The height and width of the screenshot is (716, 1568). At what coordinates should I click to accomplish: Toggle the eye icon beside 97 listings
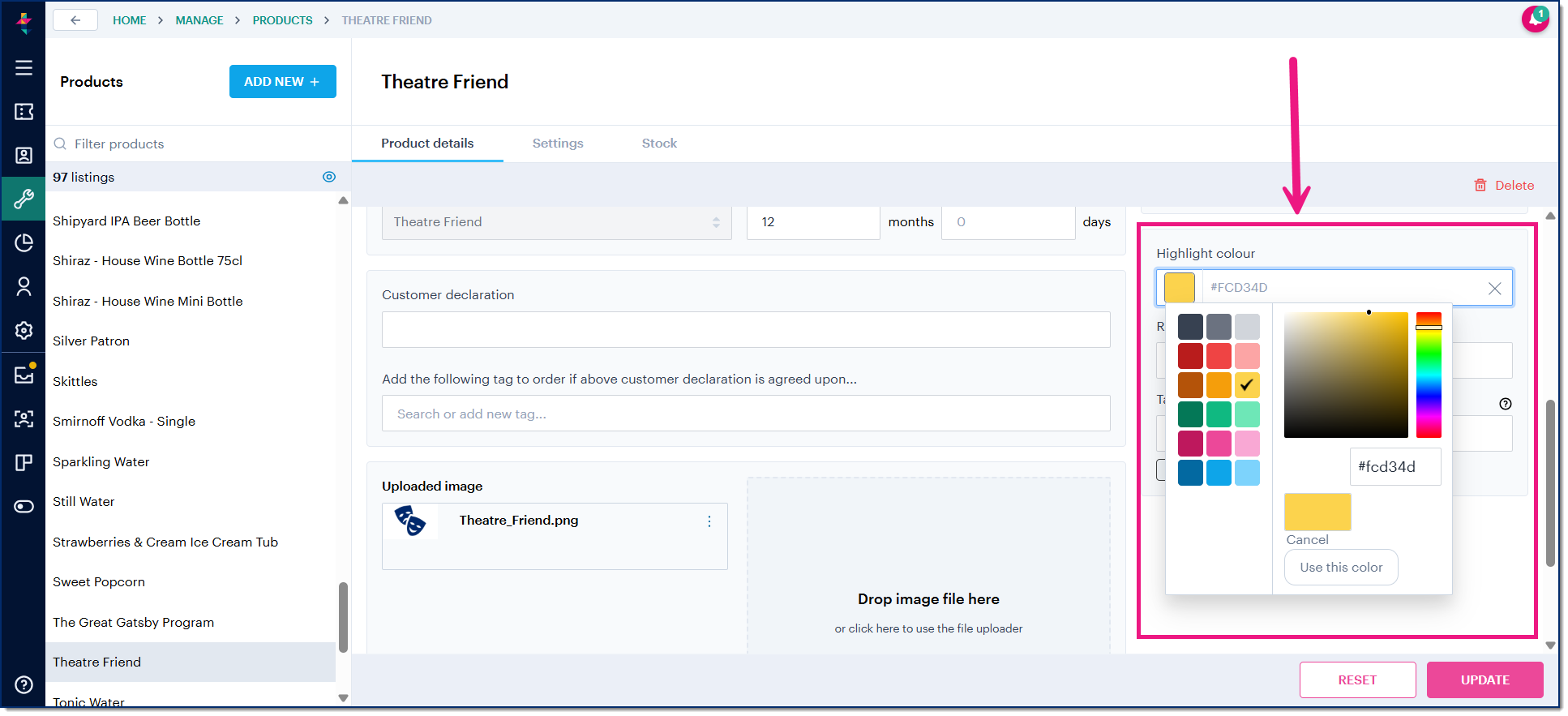click(329, 177)
